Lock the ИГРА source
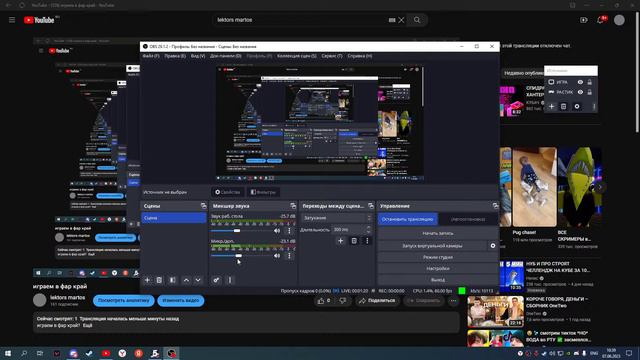This screenshot has height=360, width=640. (590, 82)
